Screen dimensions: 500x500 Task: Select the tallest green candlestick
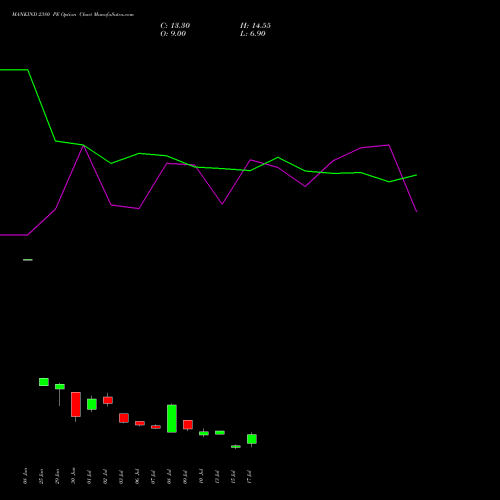click(172, 419)
